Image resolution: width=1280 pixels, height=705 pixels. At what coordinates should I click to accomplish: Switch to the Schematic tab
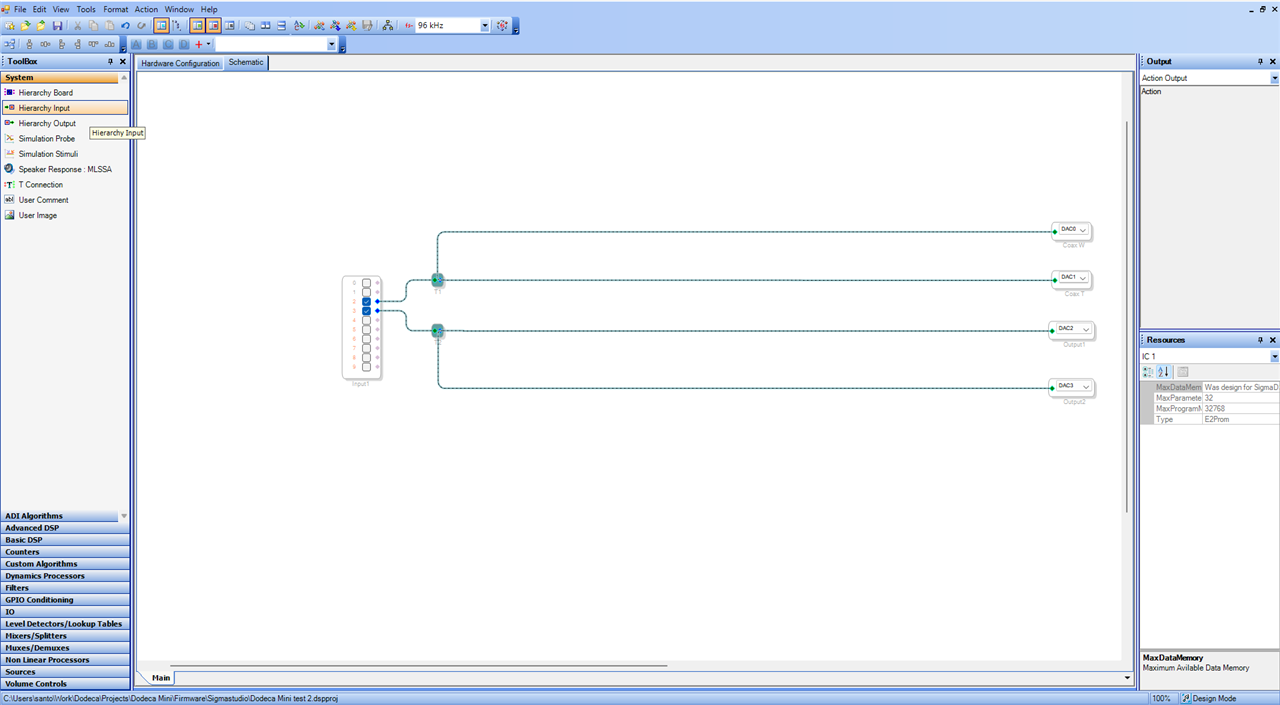246,62
